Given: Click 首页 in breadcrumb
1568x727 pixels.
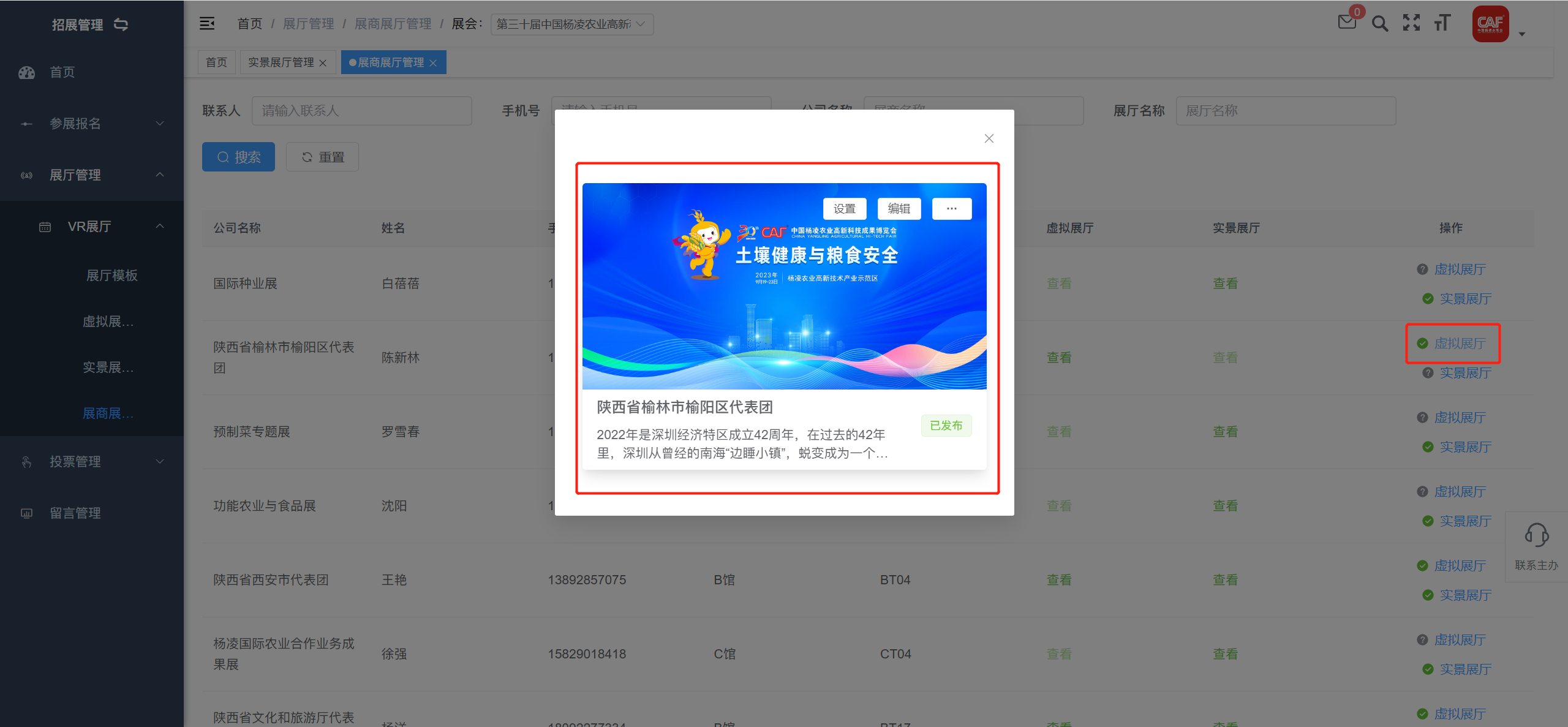Looking at the screenshot, I should coord(250,24).
